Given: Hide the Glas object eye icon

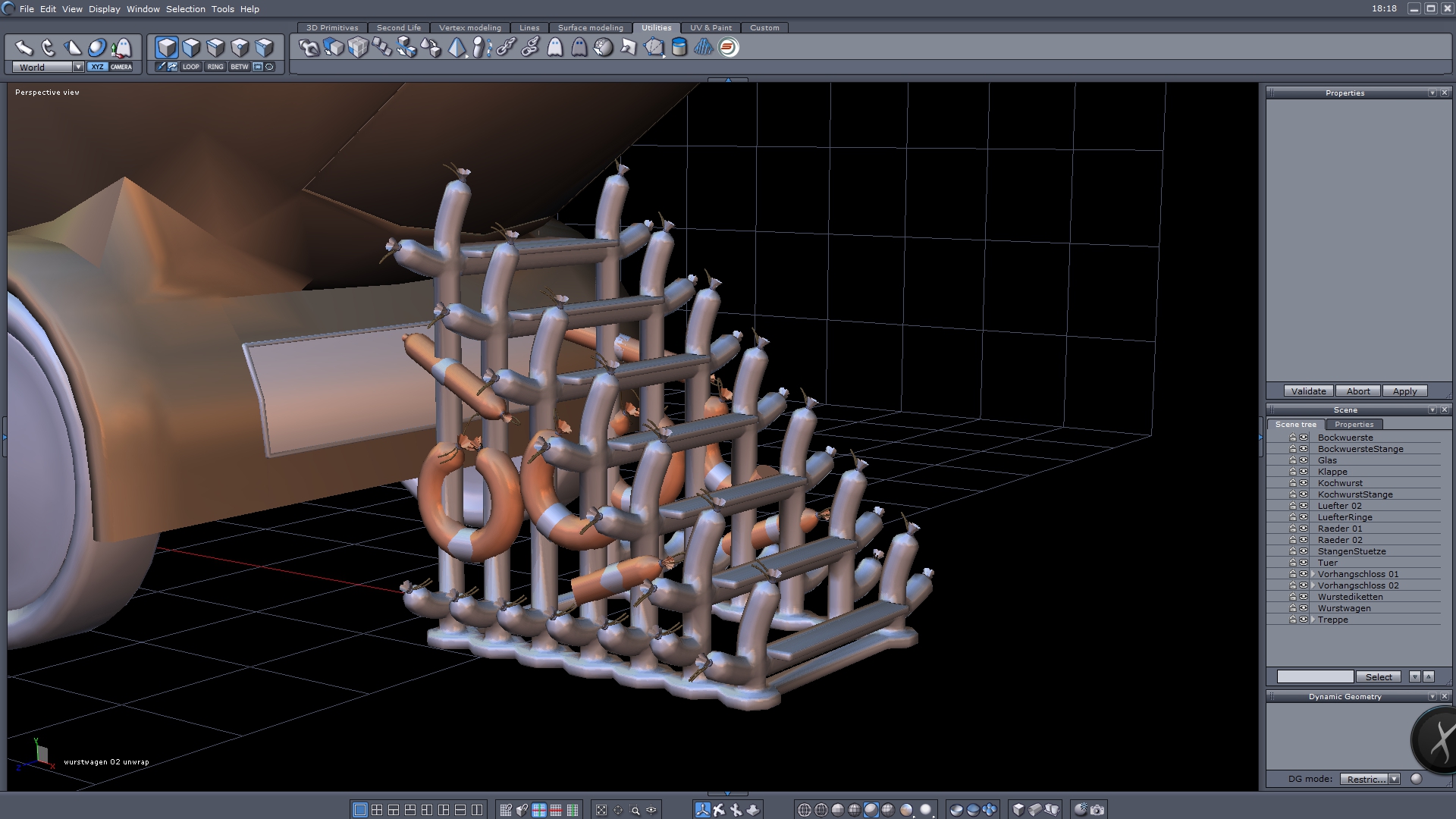Looking at the screenshot, I should click(x=1304, y=460).
